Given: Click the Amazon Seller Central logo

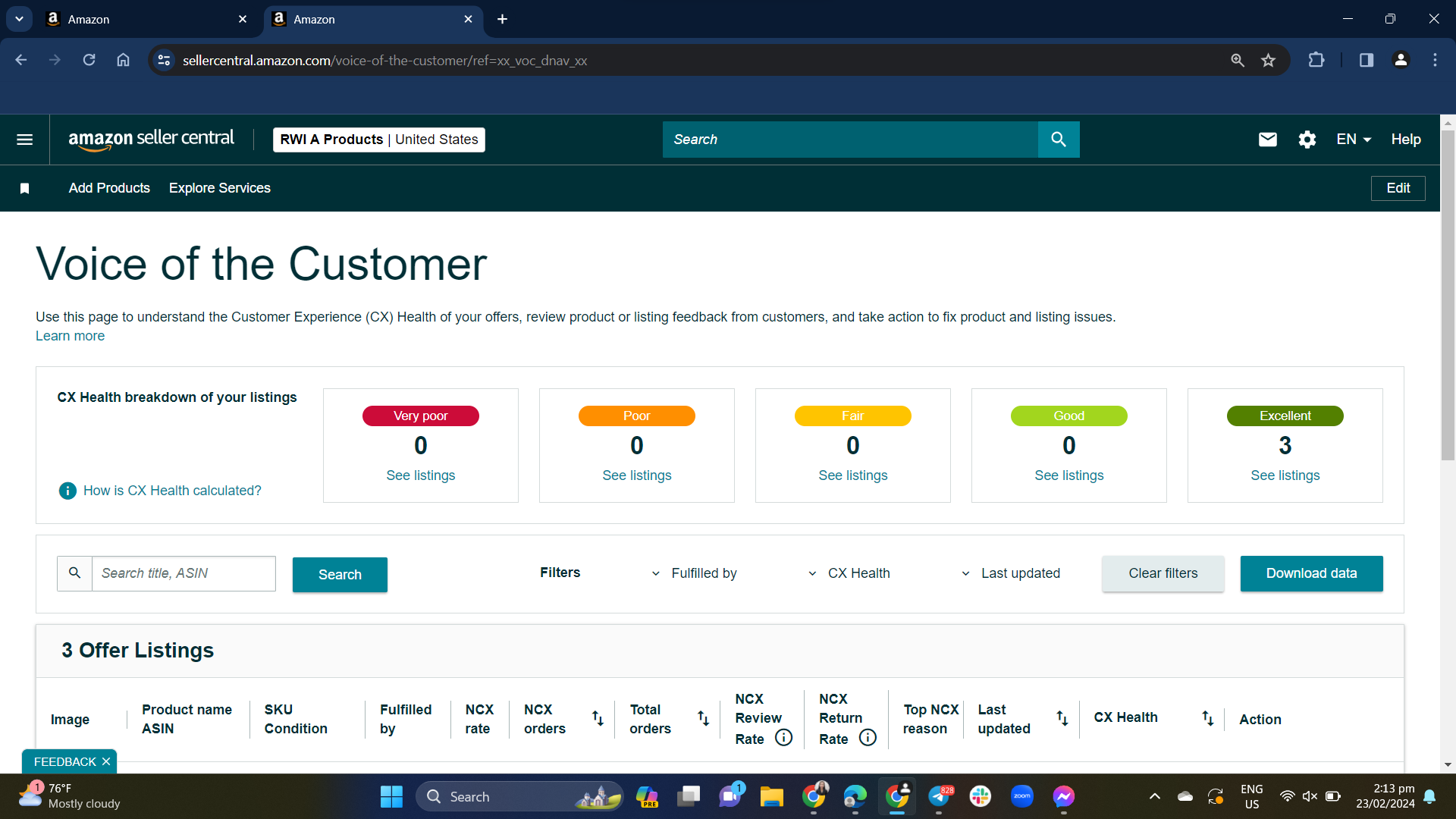Looking at the screenshot, I should pos(152,140).
